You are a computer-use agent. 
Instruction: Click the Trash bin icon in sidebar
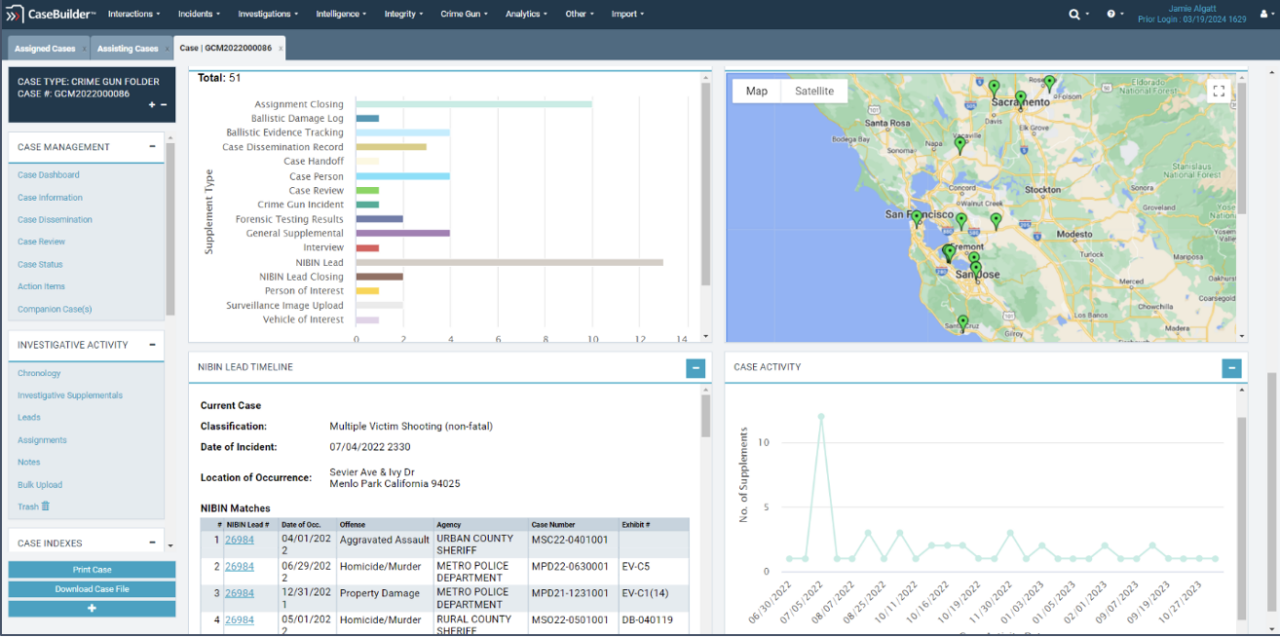(45, 506)
